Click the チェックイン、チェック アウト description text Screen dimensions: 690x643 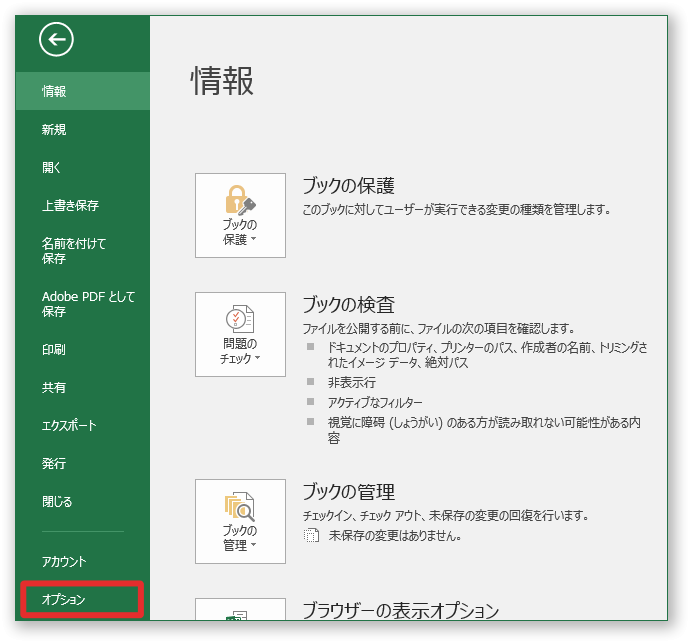point(445,515)
